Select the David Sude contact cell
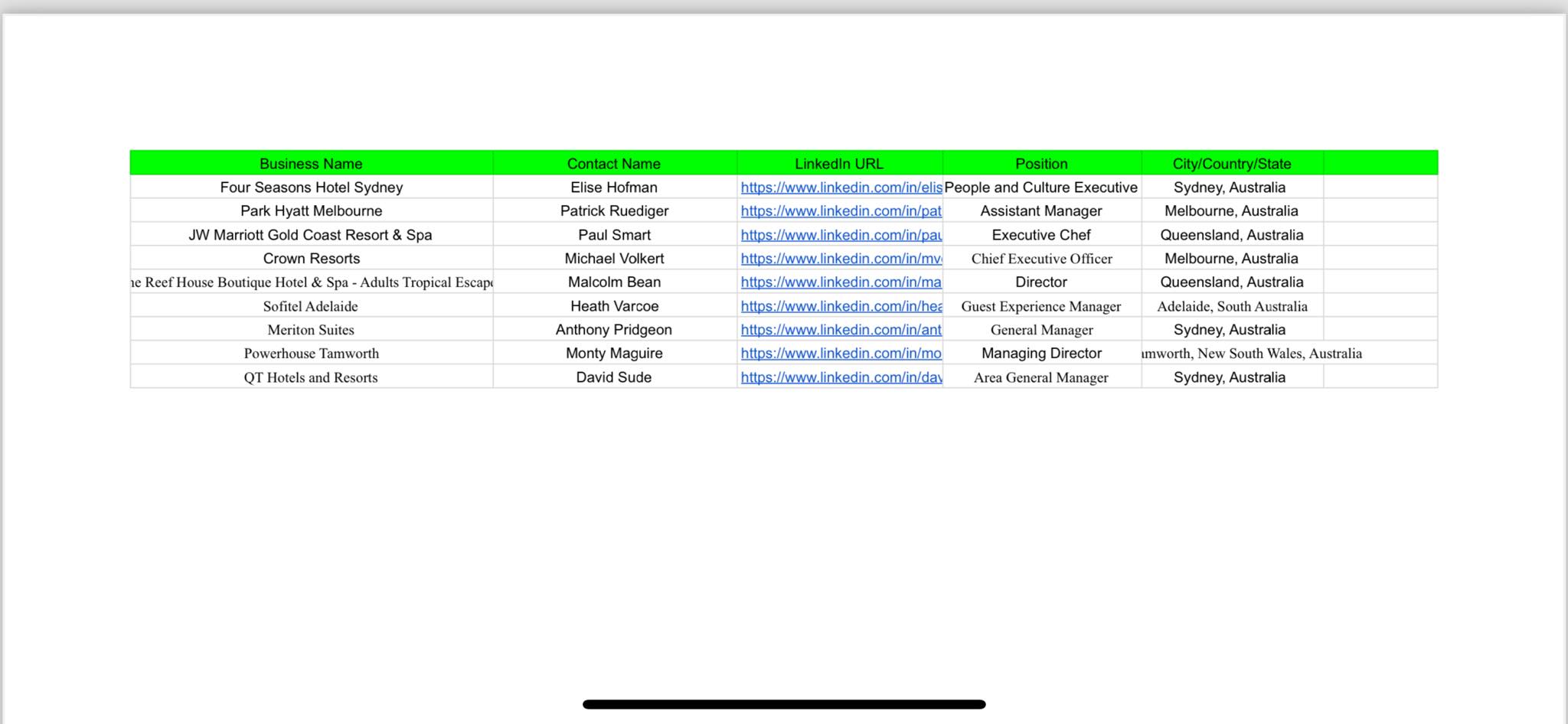The height and width of the screenshot is (724, 1568). coord(615,377)
